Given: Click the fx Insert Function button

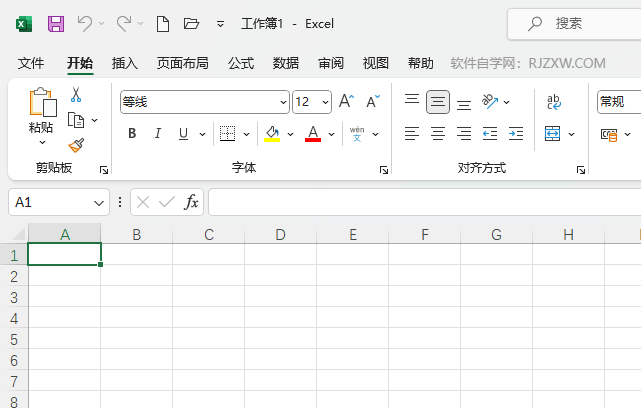Looking at the screenshot, I should point(191,202).
